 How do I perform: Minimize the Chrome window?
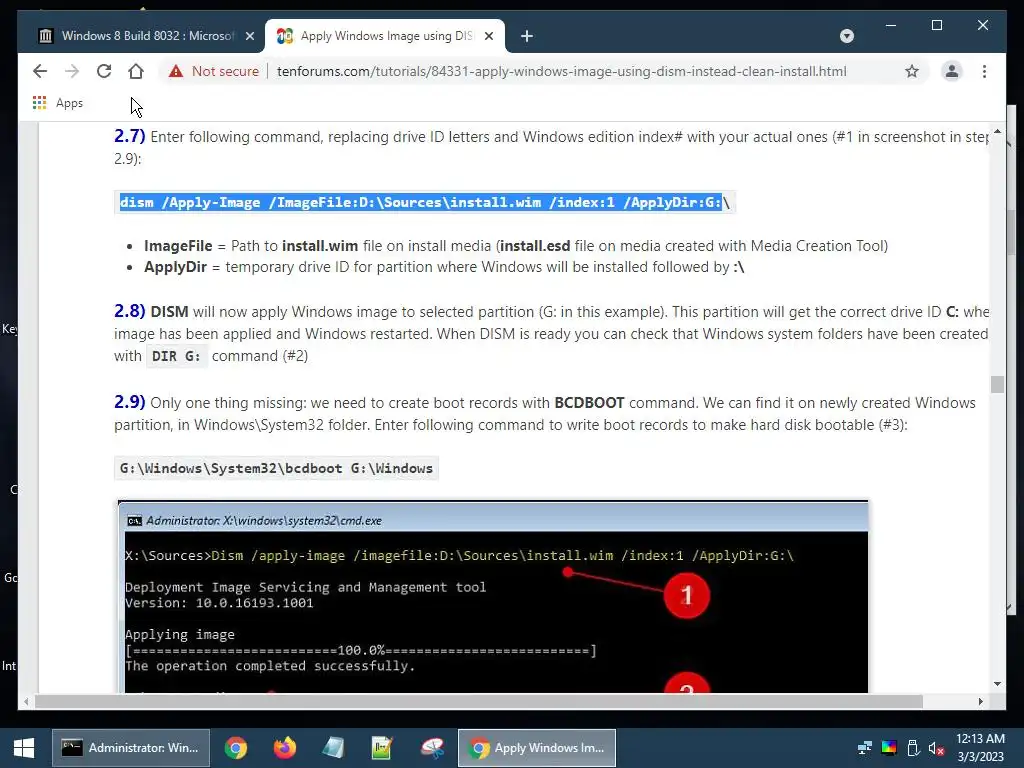tap(891, 25)
